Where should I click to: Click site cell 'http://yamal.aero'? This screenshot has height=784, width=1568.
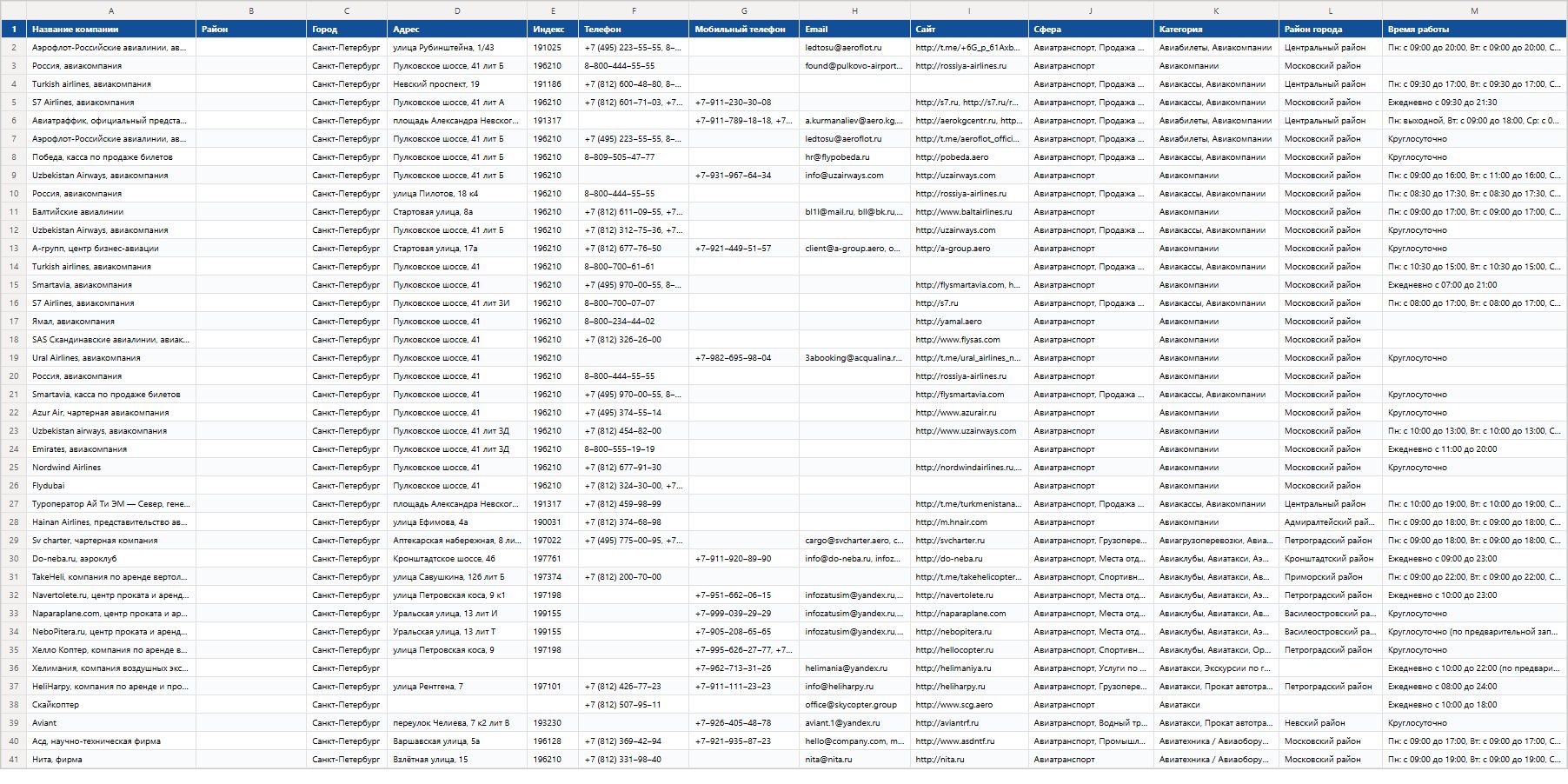pyautogui.click(x=969, y=321)
